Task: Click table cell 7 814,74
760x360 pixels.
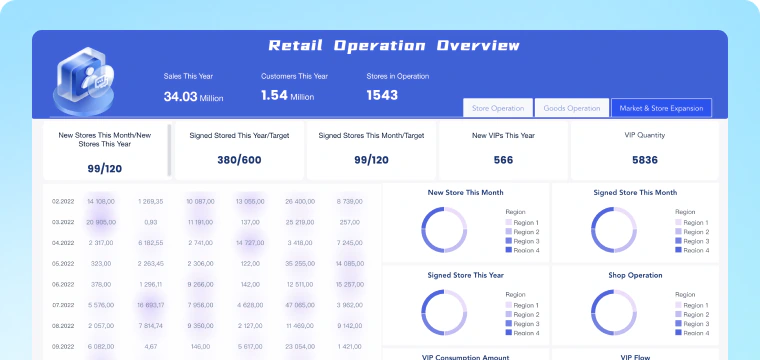Action: 151,326
